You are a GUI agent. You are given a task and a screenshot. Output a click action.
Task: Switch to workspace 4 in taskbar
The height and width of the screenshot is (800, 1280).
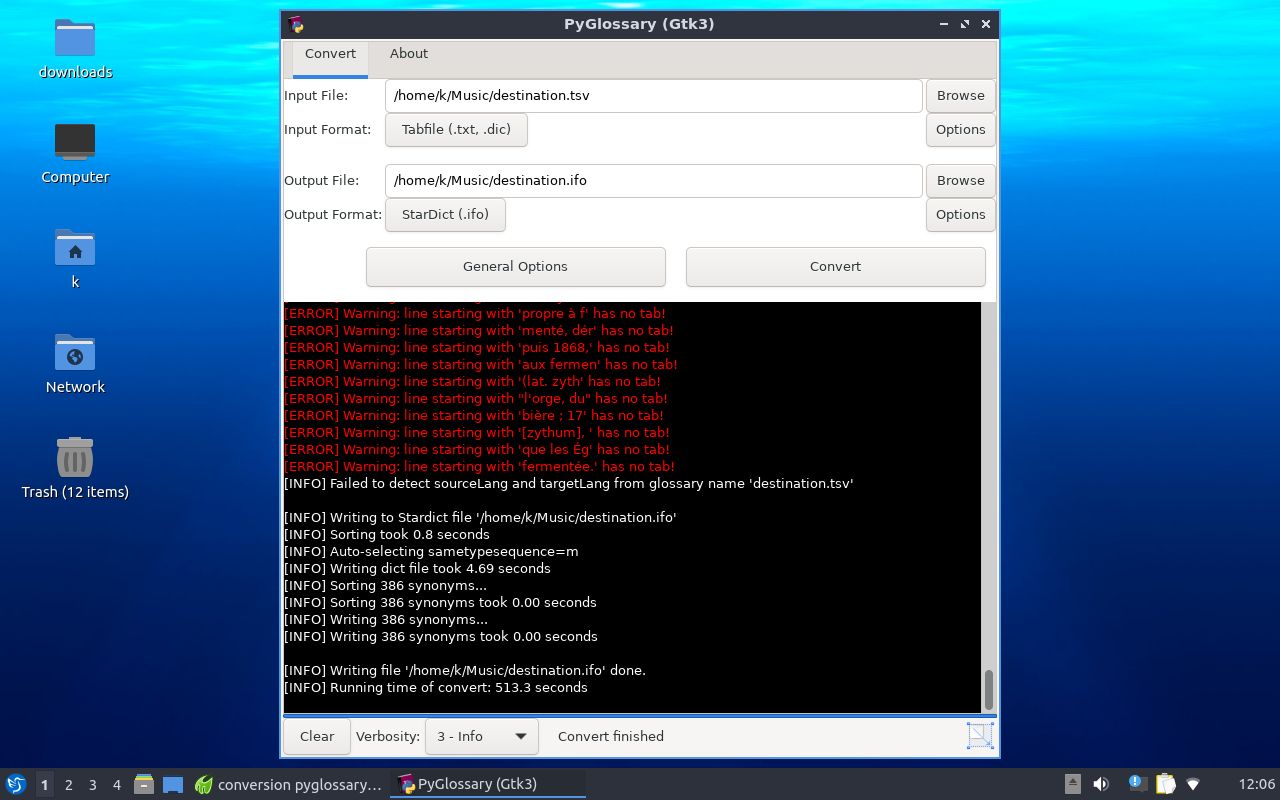pos(117,784)
